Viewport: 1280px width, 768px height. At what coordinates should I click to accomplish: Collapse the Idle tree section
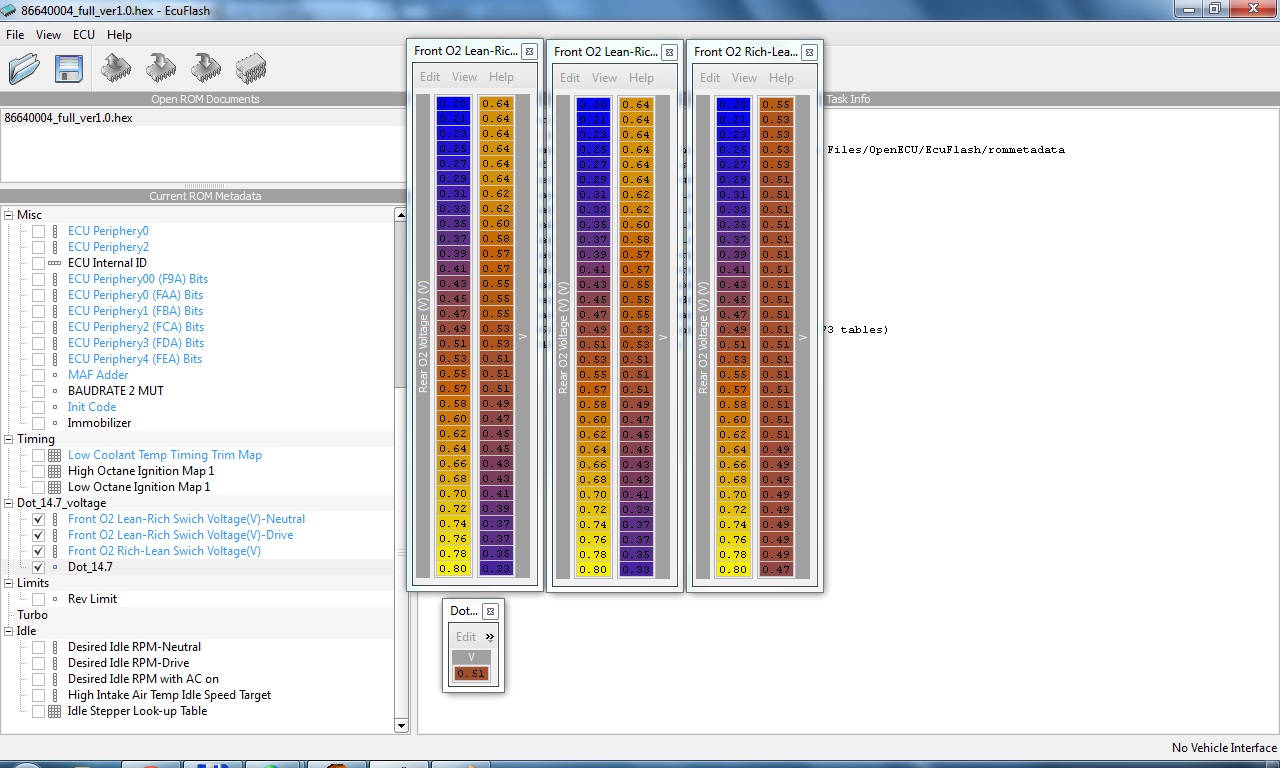(x=9, y=631)
